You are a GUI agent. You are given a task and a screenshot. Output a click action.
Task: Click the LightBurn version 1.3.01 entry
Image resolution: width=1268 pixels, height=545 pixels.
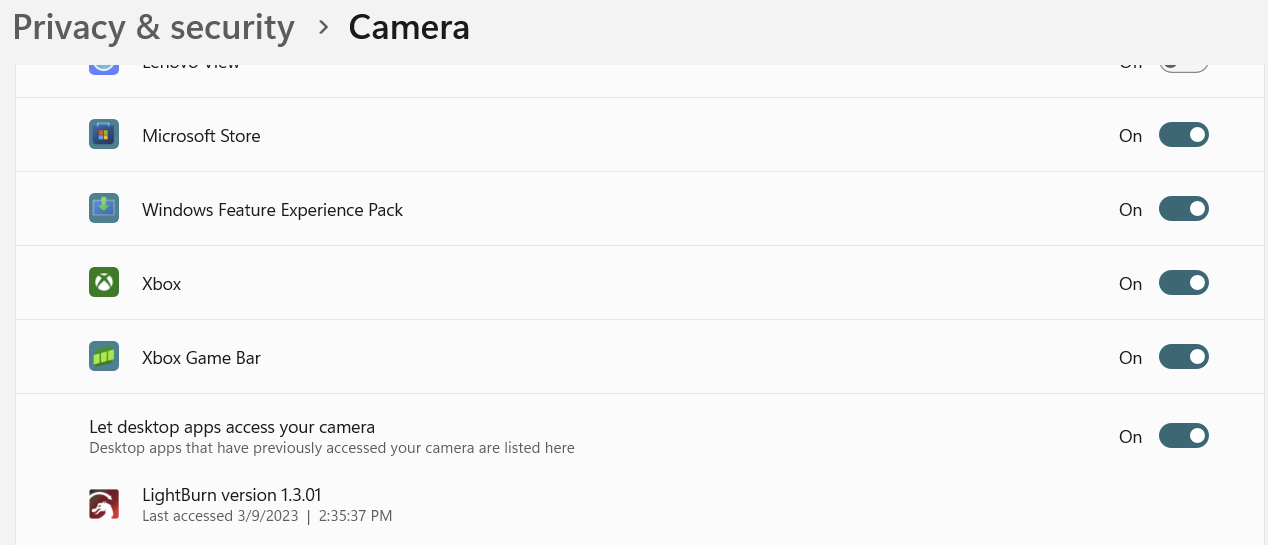pyautogui.click(x=232, y=495)
